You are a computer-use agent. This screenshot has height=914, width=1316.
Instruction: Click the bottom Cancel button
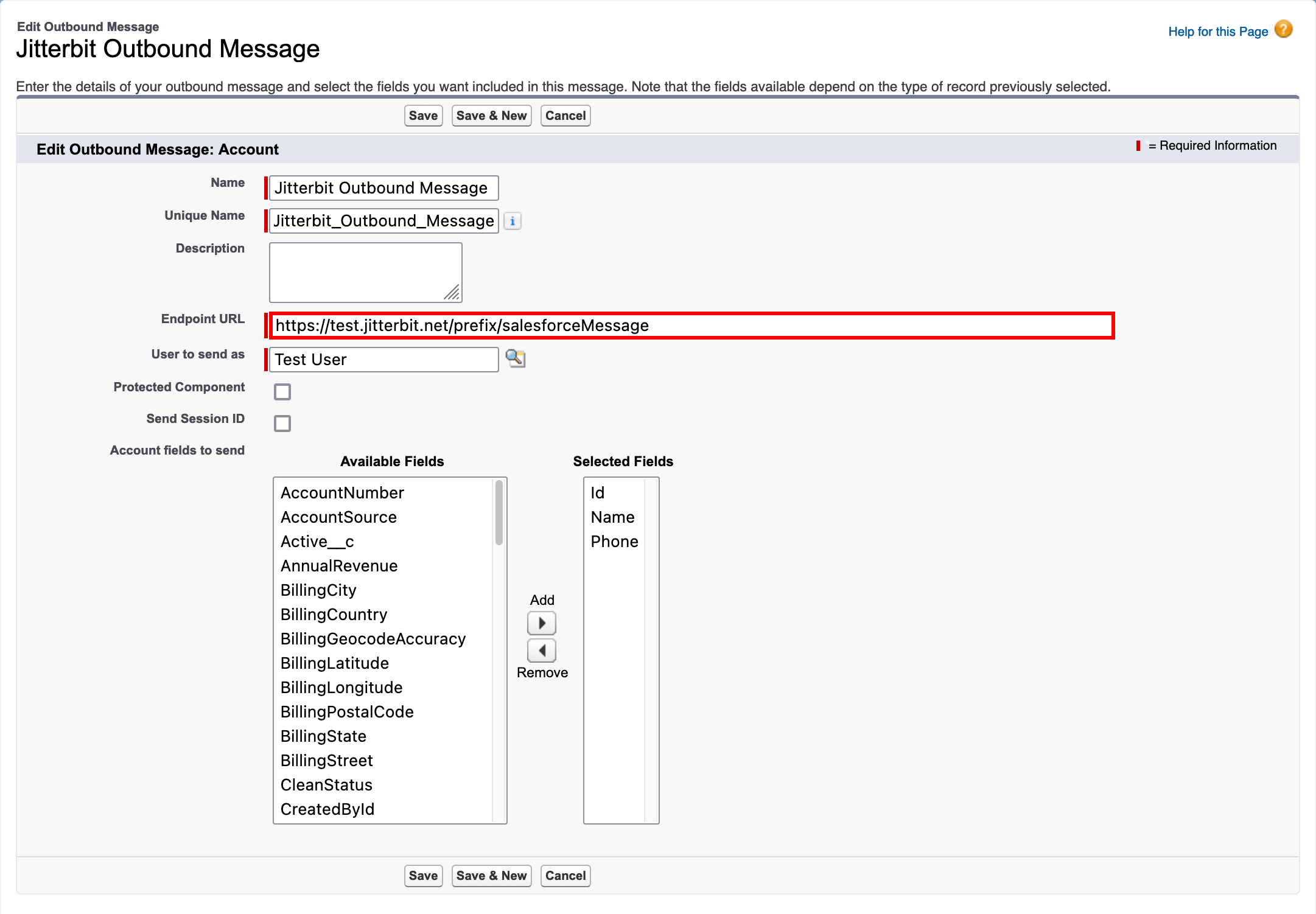coord(565,876)
